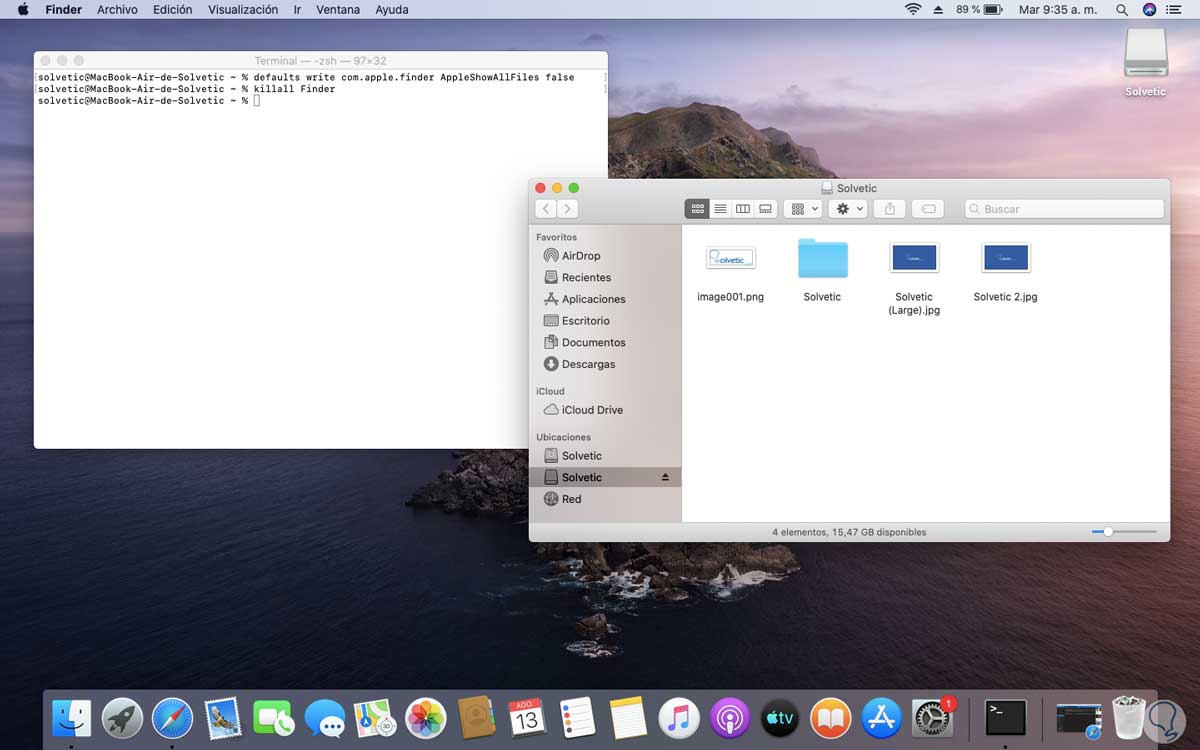Viewport: 1200px width, 750px height.
Task: Open Archivo menu
Action: pos(117,9)
